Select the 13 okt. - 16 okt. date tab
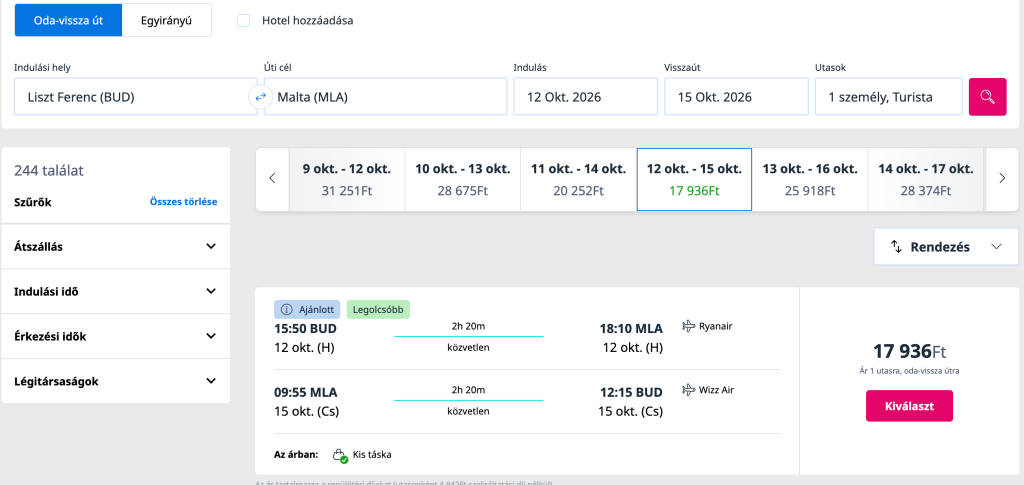This screenshot has width=1024, height=485. 810,180
